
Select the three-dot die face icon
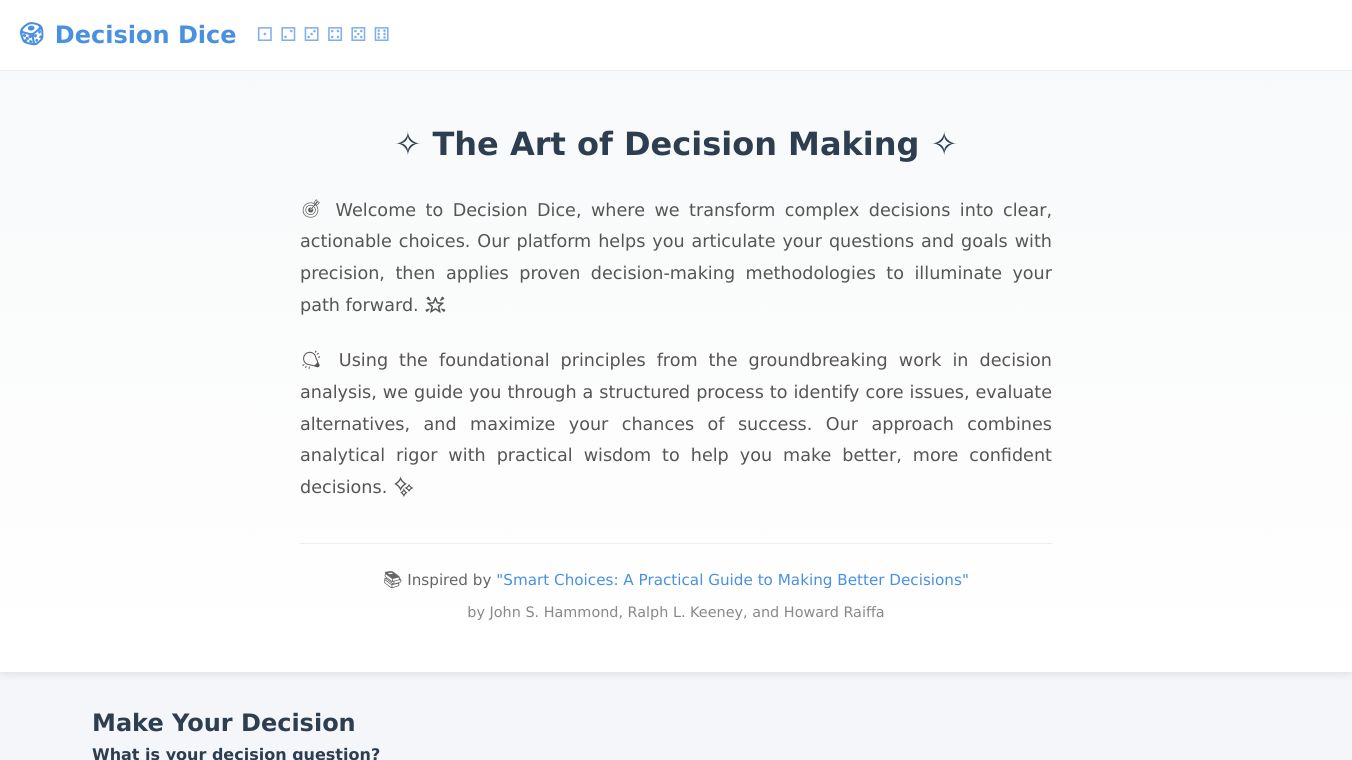tap(311, 34)
